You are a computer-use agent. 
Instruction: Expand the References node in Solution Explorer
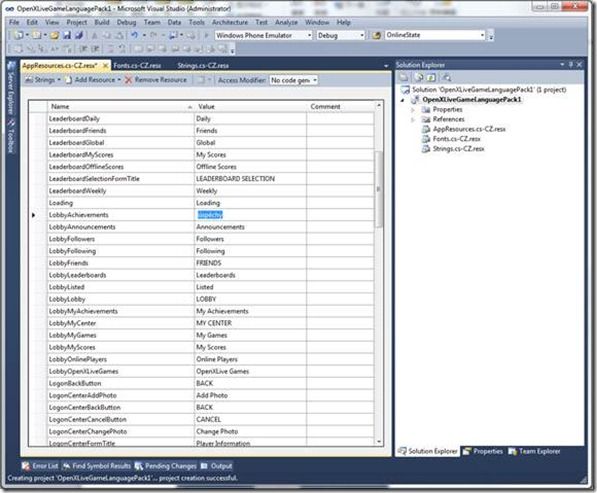pyautogui.click(x=413, y=120)
